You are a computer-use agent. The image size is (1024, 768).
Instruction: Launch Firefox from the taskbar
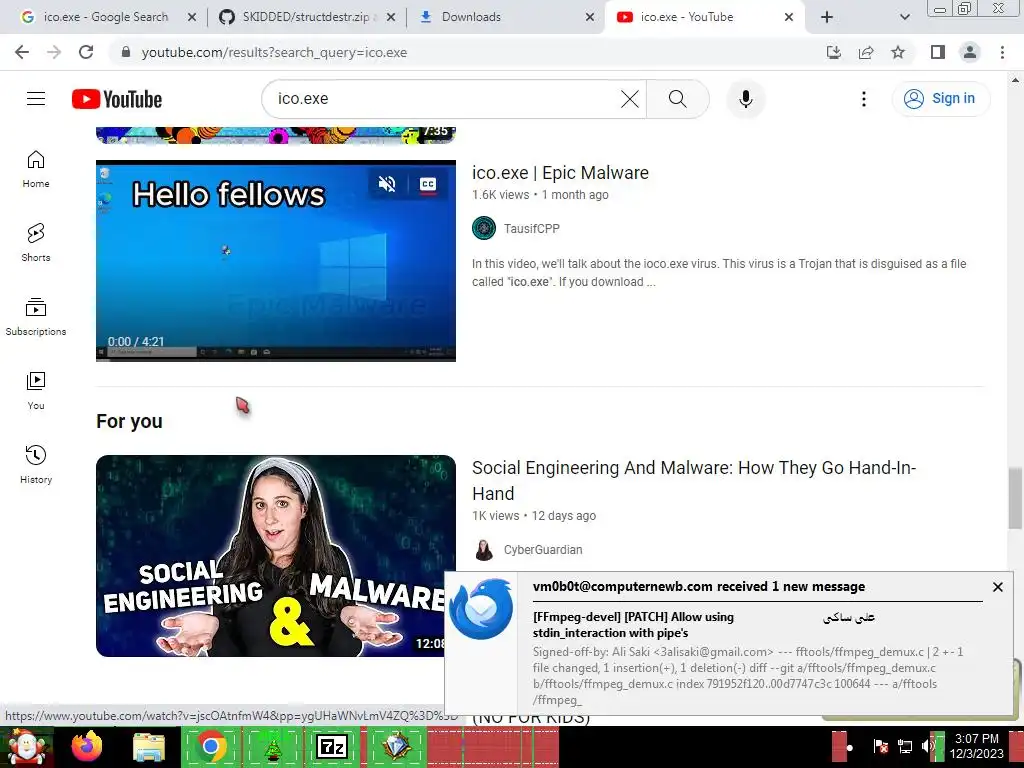[87, 747]
